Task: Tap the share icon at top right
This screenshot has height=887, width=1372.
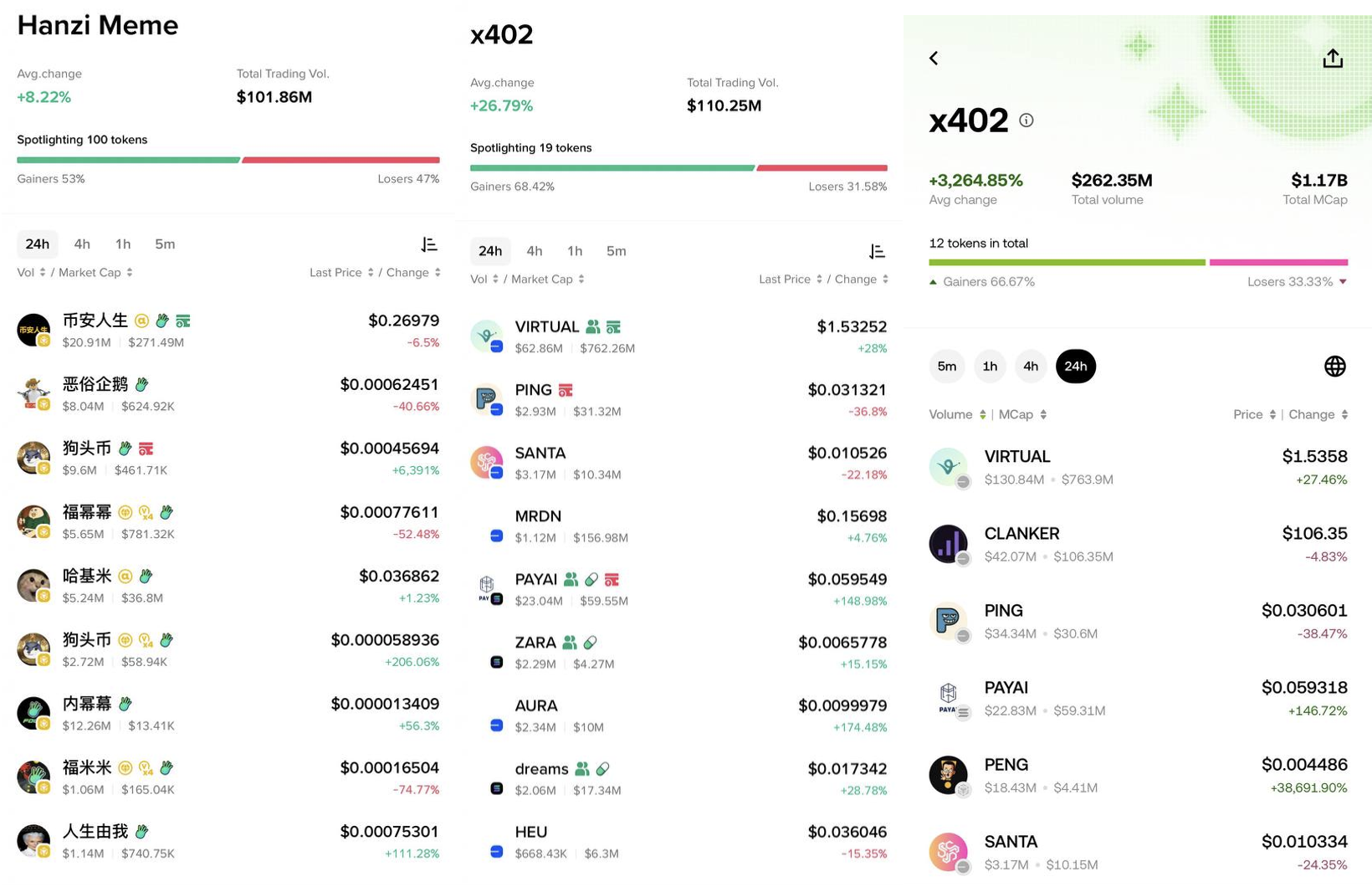Action: 1333,58
